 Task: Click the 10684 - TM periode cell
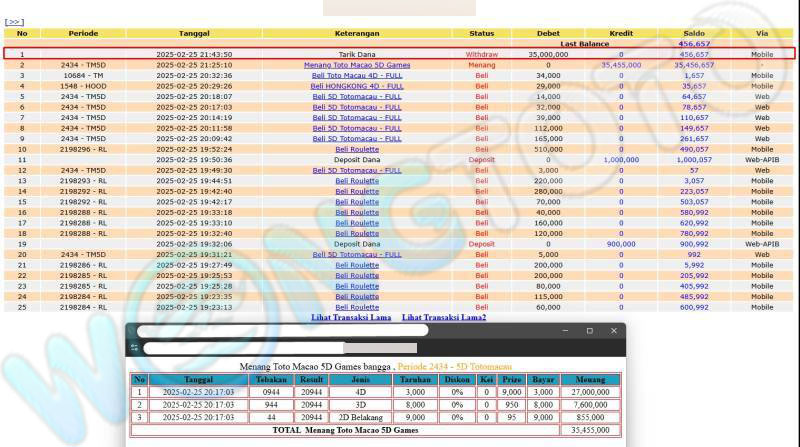click(x=83, y=76)
